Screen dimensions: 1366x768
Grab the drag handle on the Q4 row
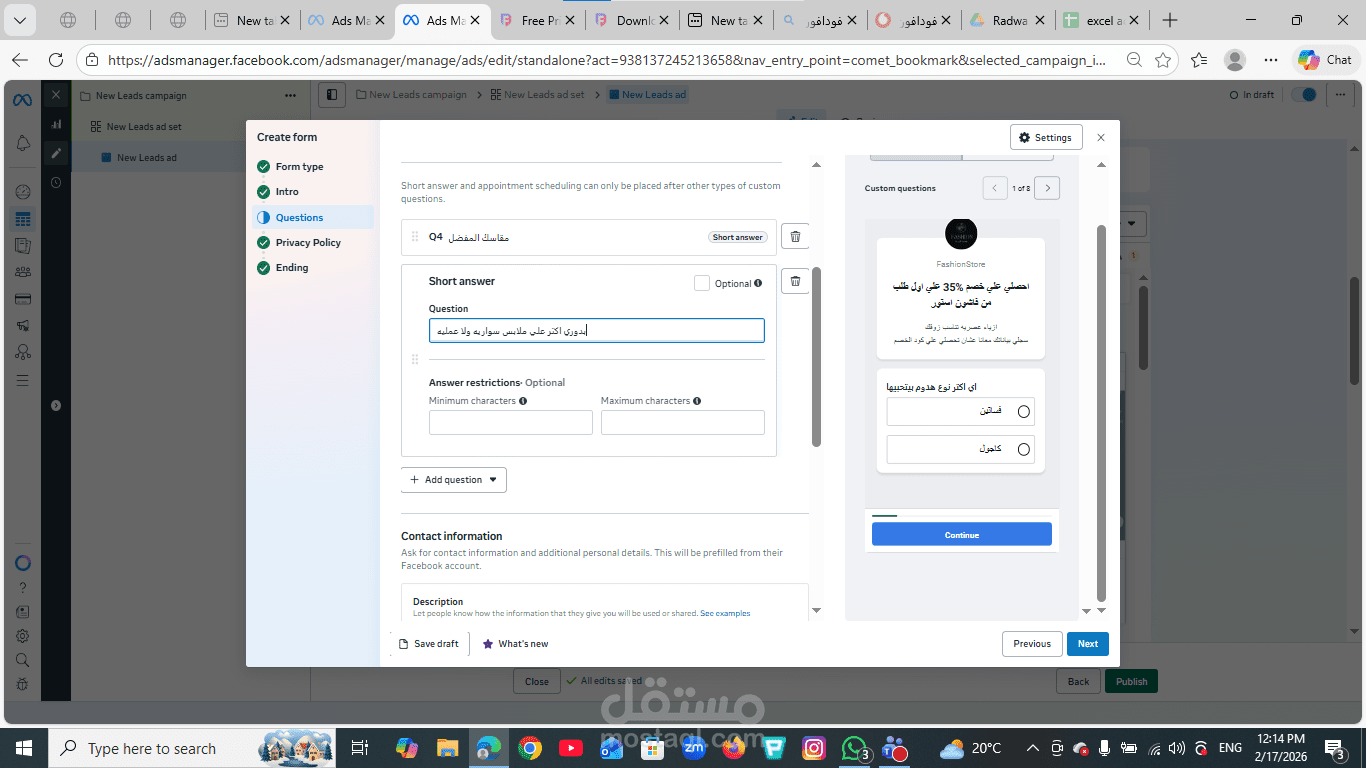coord(415,237)
